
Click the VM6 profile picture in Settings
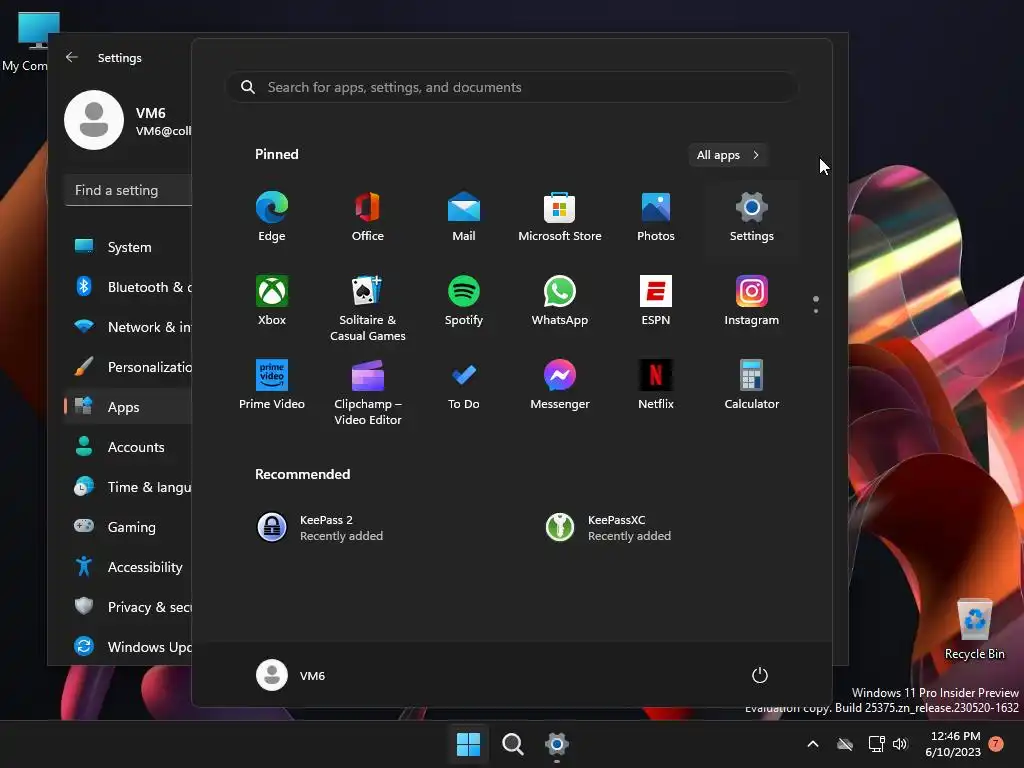tap(94, 120)
